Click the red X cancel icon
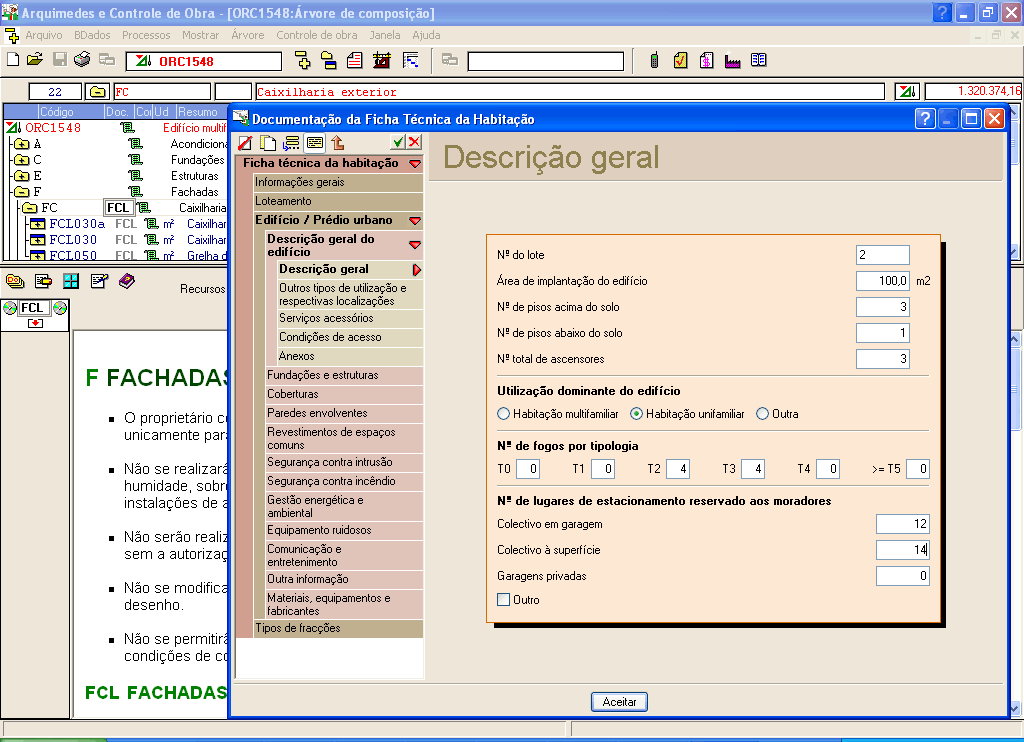Viewport: 1024px width, 742px height. [x=414, y=142]
